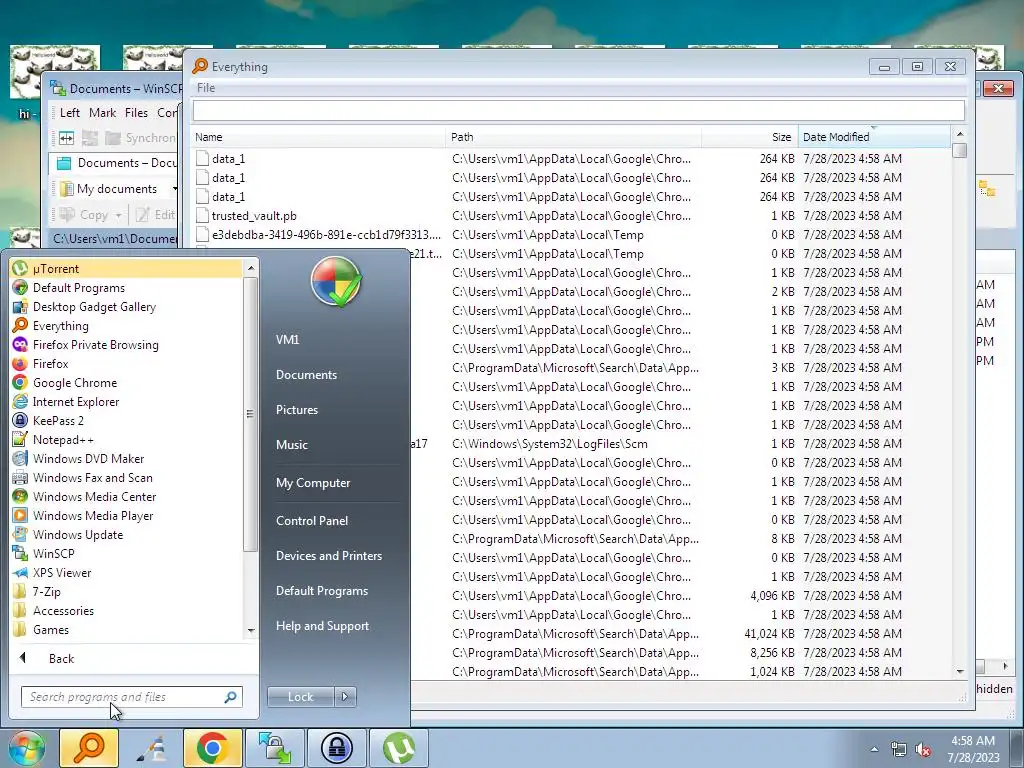The image size is (1024, 768).
Task: Click the network tray icon
Action: tap(899, 750)
